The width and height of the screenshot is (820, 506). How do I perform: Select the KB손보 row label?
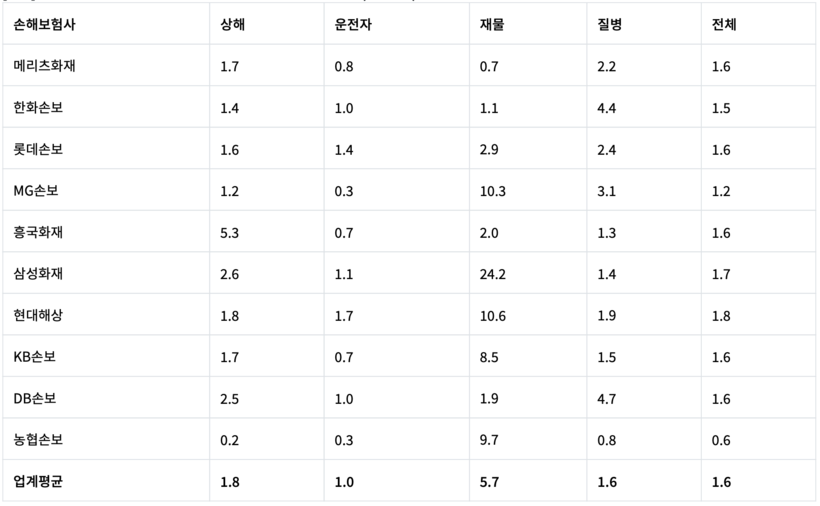35,357
